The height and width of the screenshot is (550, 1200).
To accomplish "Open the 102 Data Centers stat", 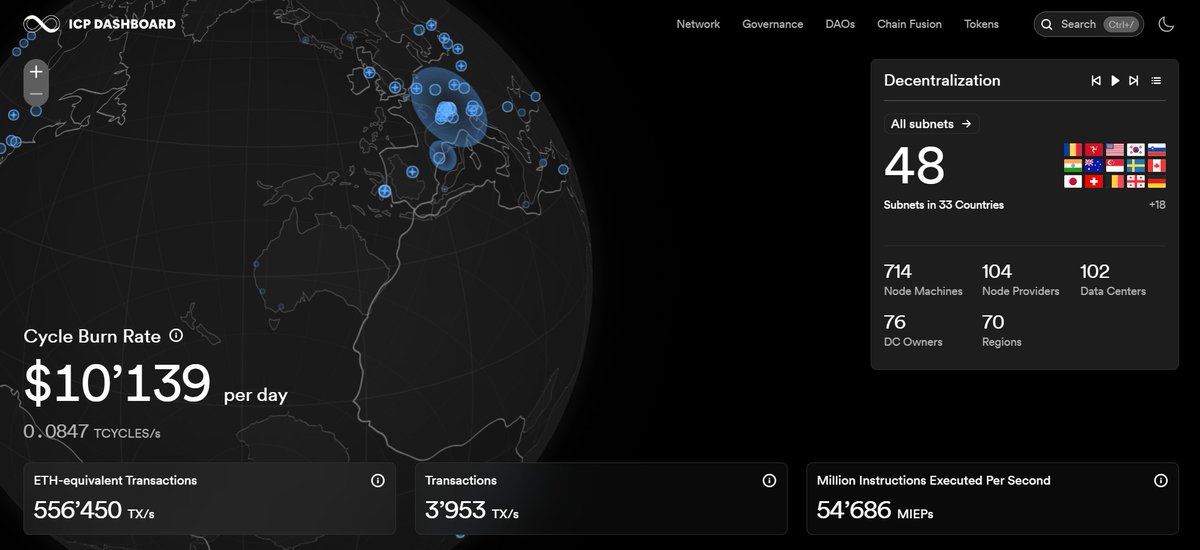I will [x=1113, y=280].
